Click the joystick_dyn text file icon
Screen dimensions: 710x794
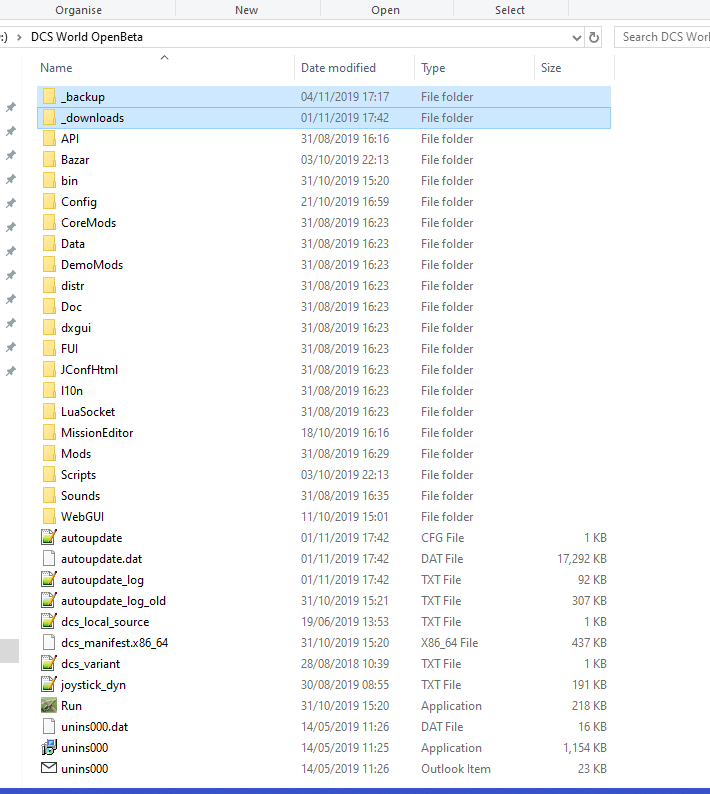tap(49, 685)
